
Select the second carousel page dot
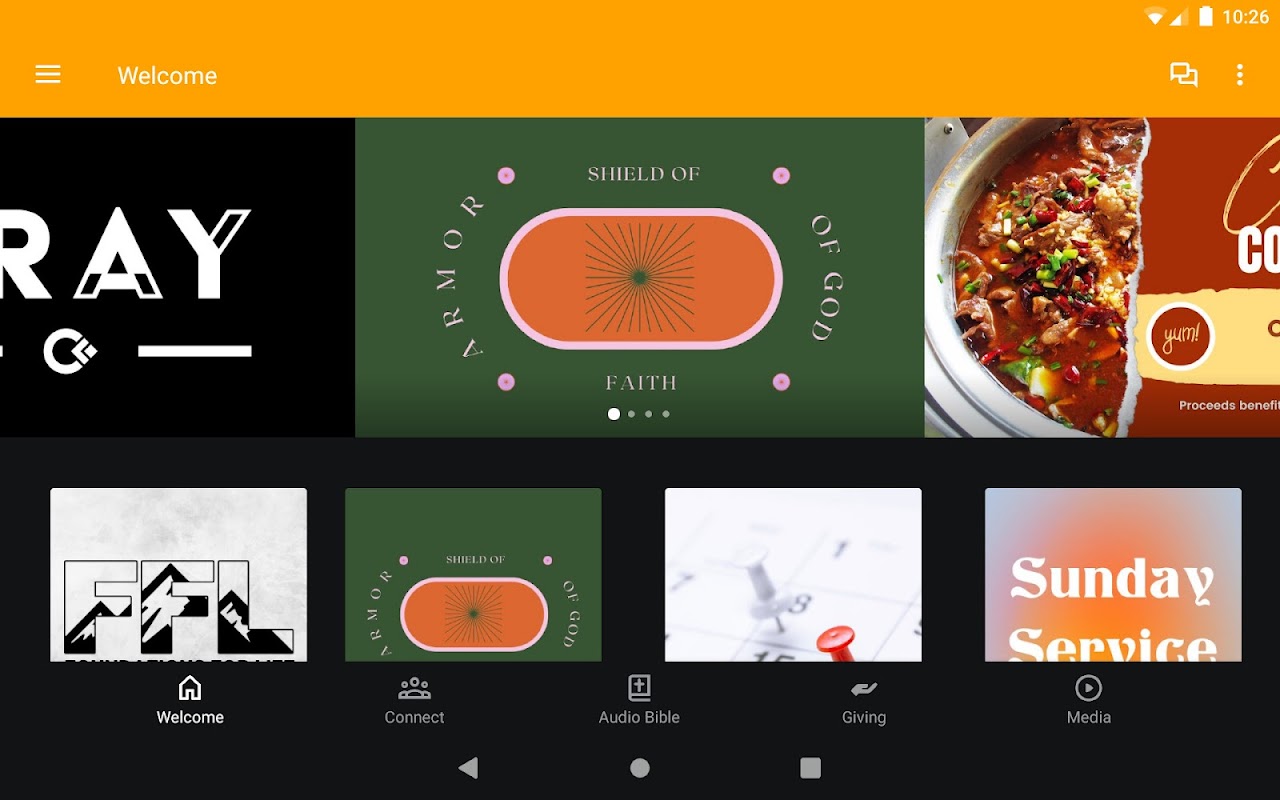[x=631, y=414]
